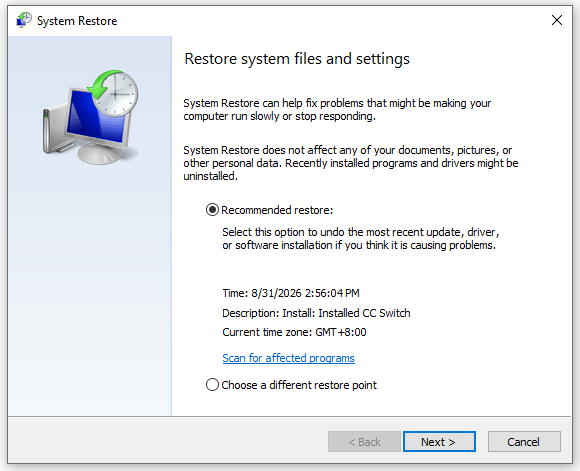Click the paragraph about documents and personal data
Viewport: 580px width, 471px height.
pos(351,163)
